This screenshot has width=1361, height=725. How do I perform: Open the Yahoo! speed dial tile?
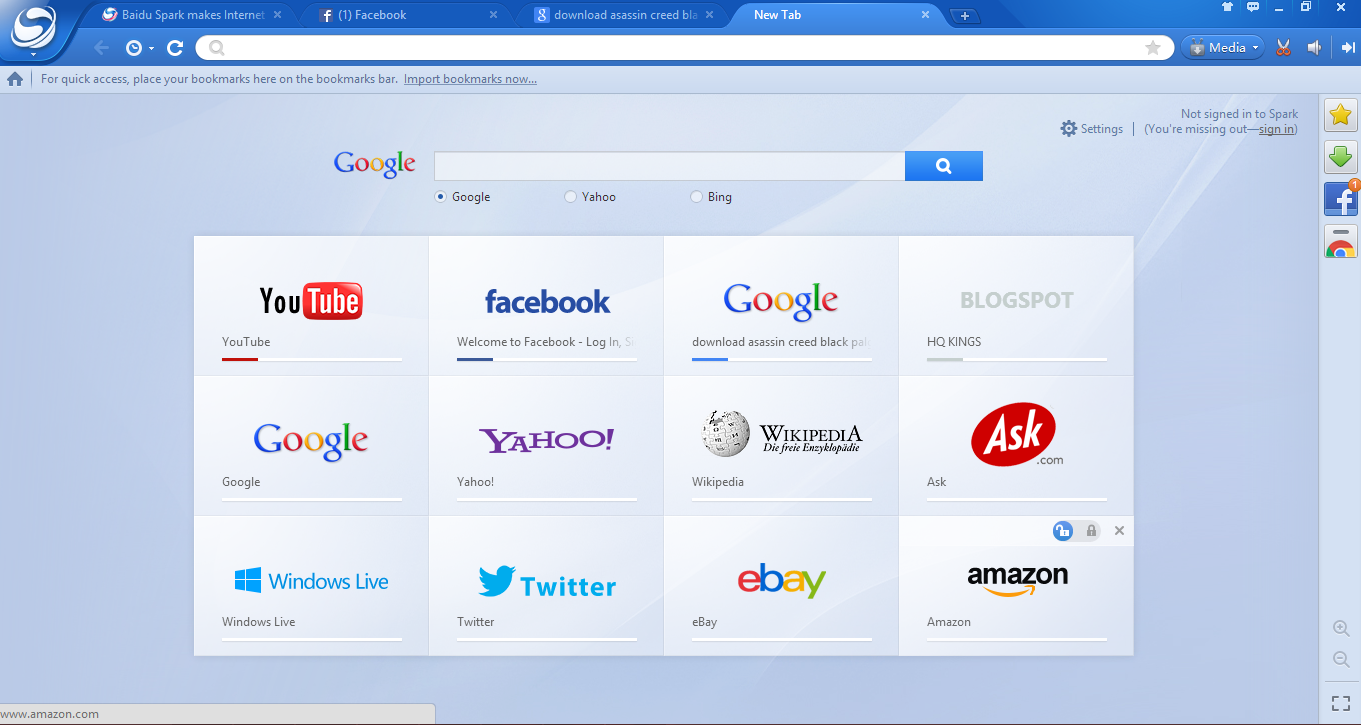click(x=546, y=446)
